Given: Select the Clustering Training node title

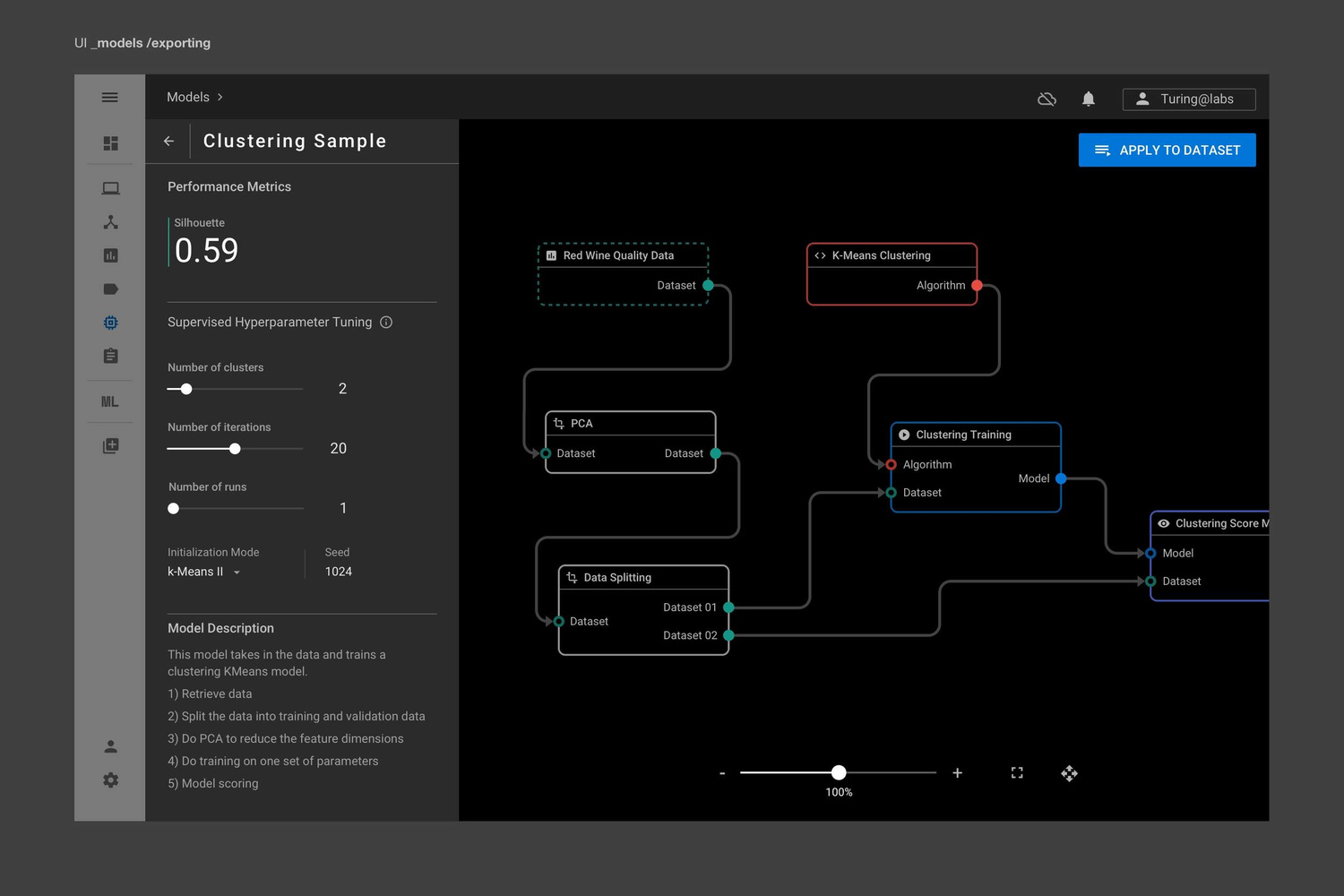Looking at the screenshot, I should point(963,435).
